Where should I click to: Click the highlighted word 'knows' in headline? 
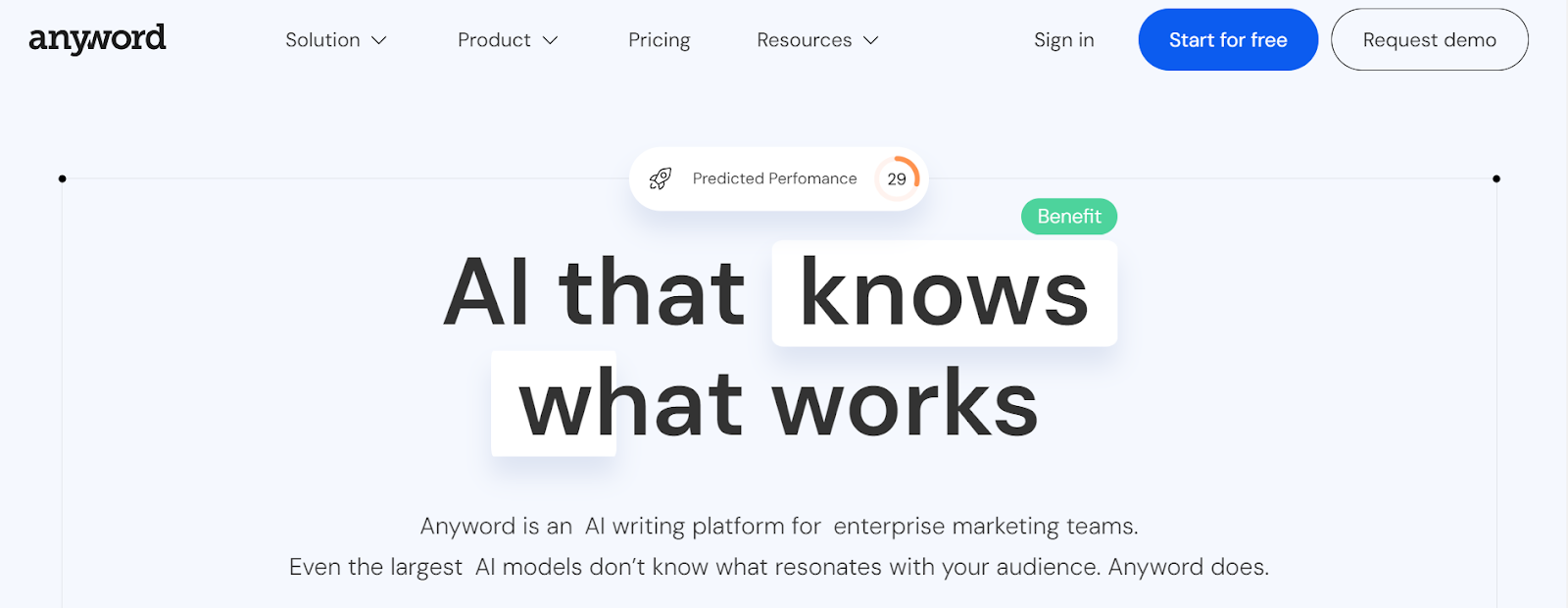(944, 293)
